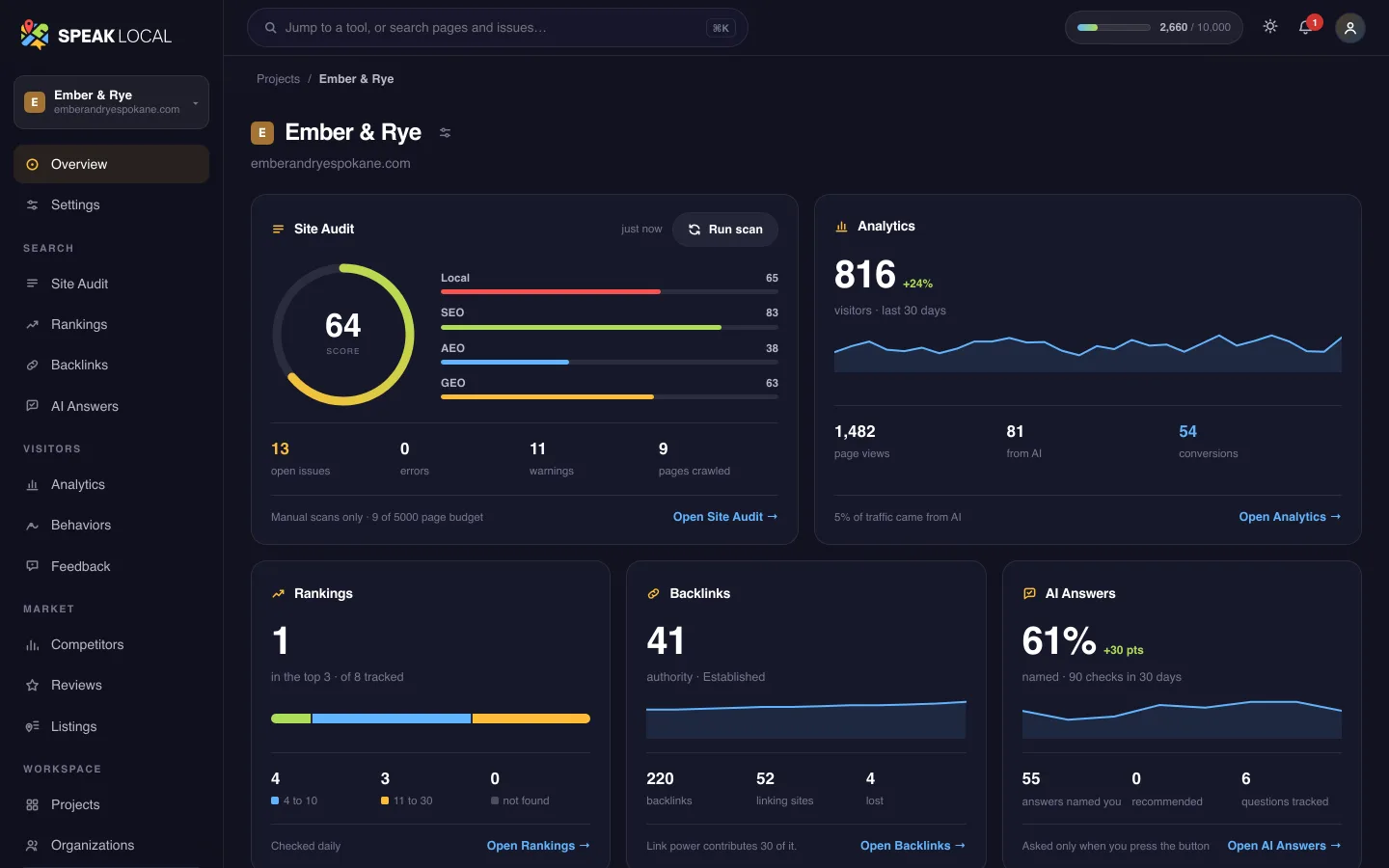Expand the Ember & Rye project switcher
The width and height of the screenshot is (1389, 868).
pos(111,102)
